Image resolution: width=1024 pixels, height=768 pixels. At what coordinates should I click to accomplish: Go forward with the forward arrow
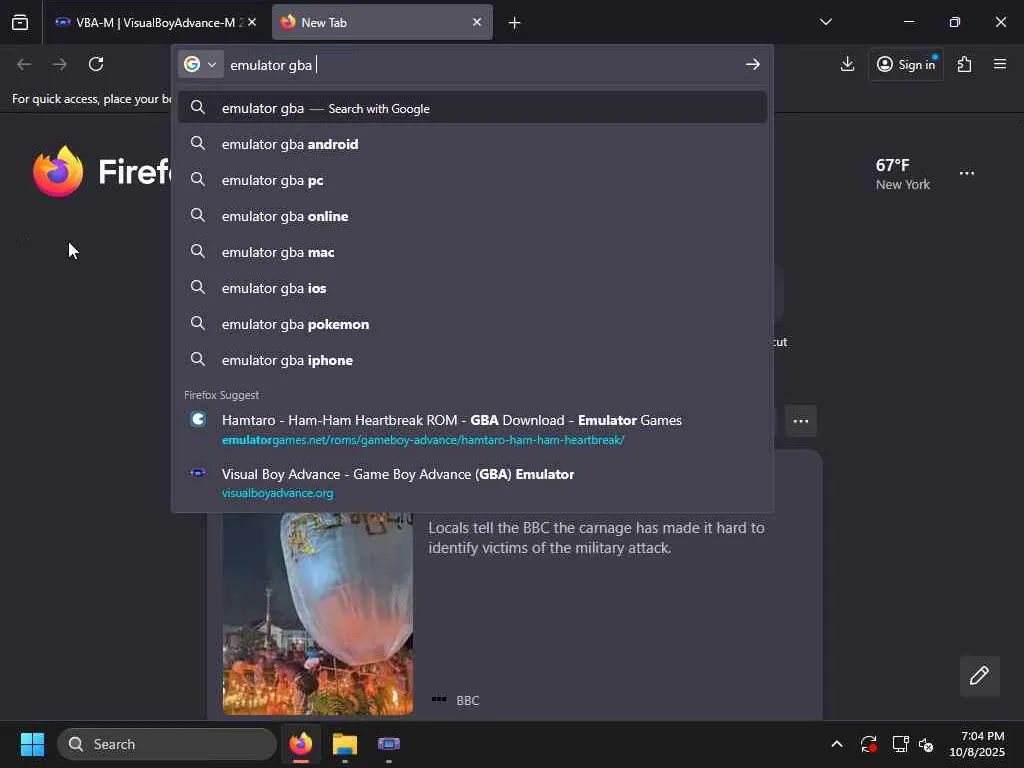click(x=59, y=64)
